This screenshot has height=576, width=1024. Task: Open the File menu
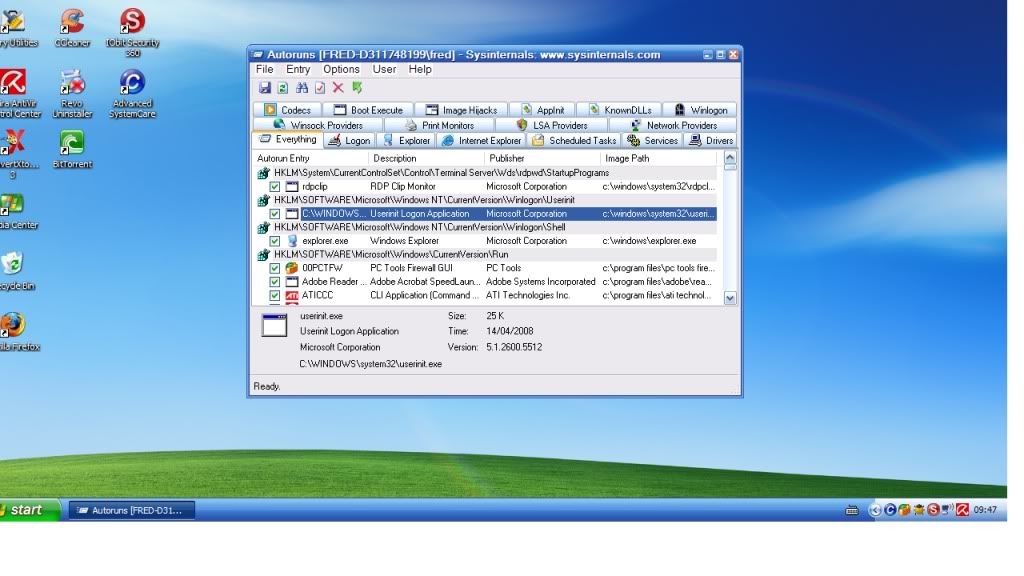[264, 69]
